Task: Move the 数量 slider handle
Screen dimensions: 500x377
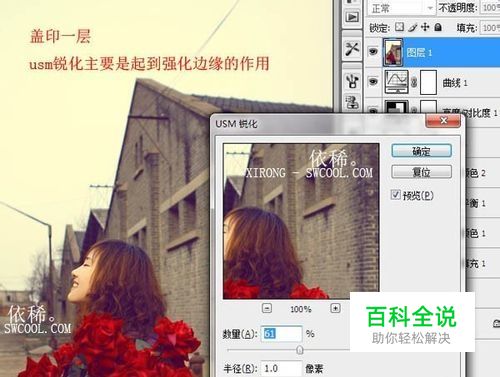Action: pyautogui.click(x=300, y=350)
